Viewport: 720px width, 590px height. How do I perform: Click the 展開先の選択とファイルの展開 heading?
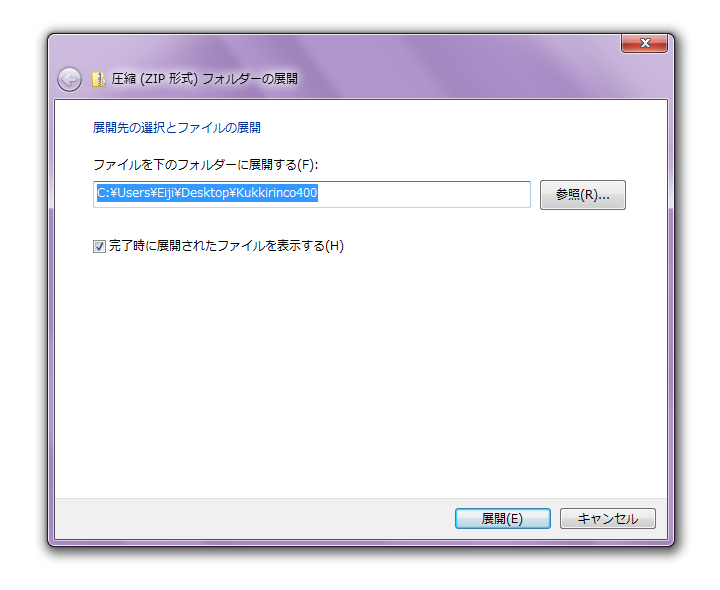click(x=177, y=128)
